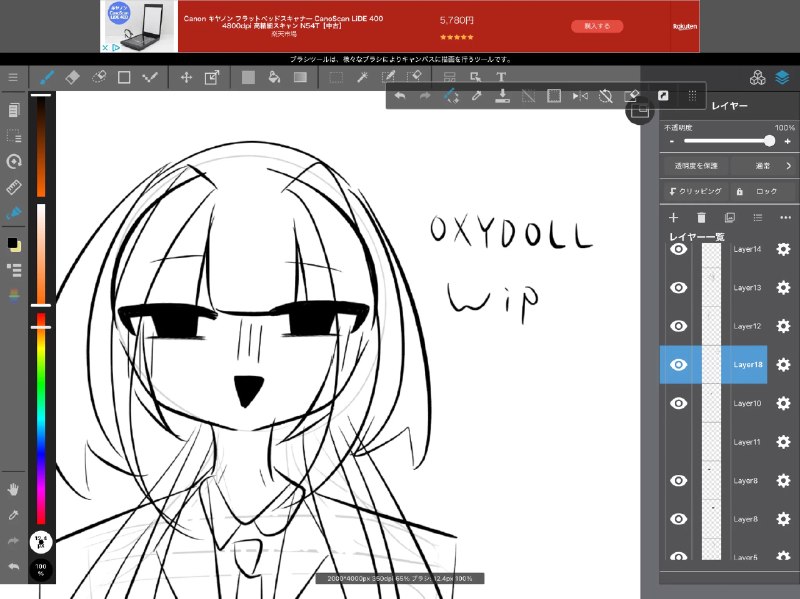The width and height of the screenshot is (800, 599).
Task: Select the Brush tool in top toolbar
Action: [x=47, y=78]
